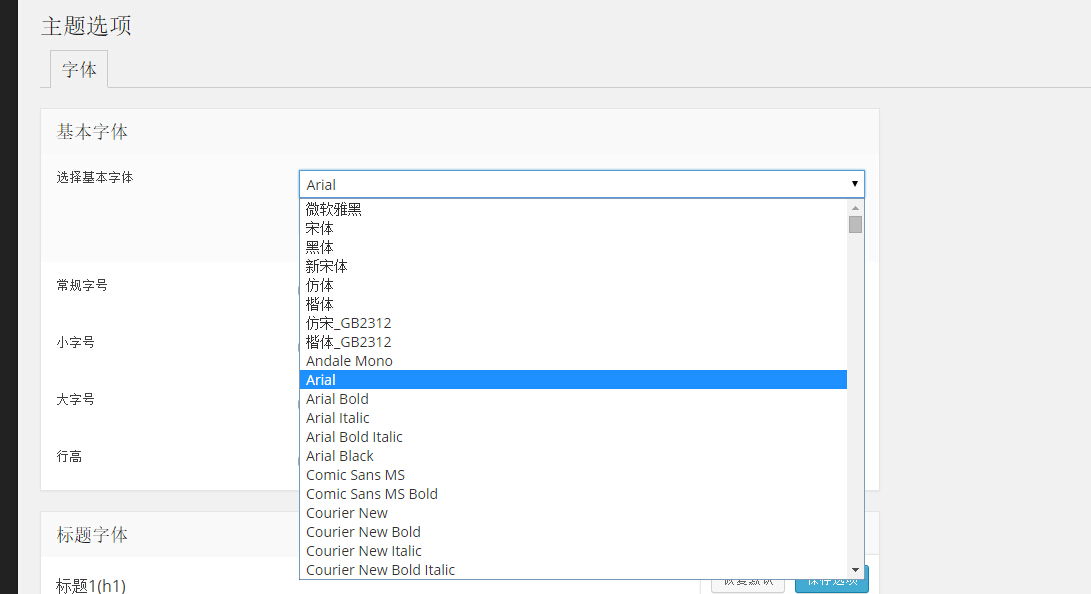Viewport: 1091px width, 594px height.
Task: Select 楷体 in the font list
Action: point(320,304)
